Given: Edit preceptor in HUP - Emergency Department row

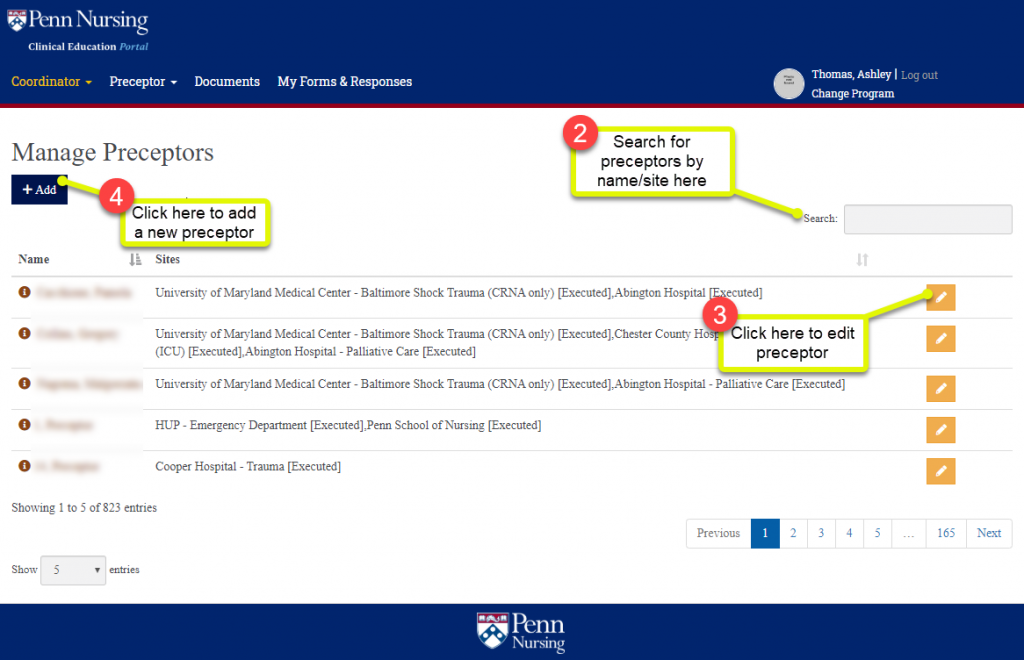Looking at the screenshot, I should coord(940,430).
